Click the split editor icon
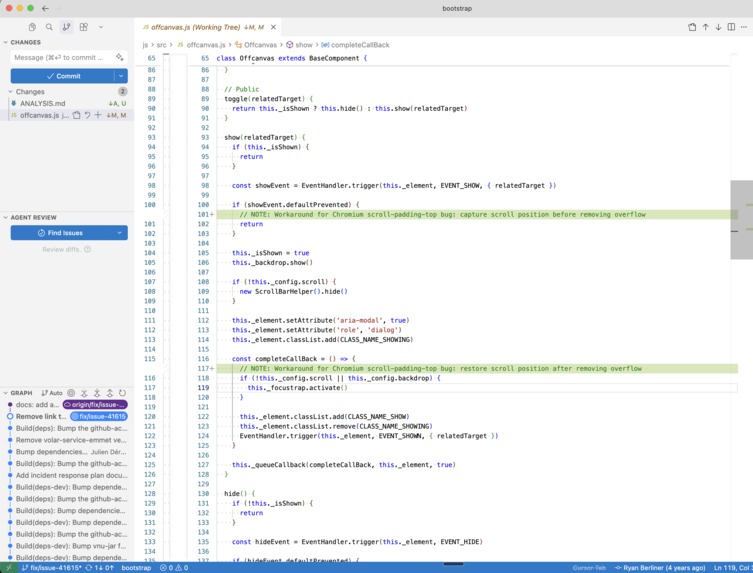The image size is (753, 573). [731, 27]
